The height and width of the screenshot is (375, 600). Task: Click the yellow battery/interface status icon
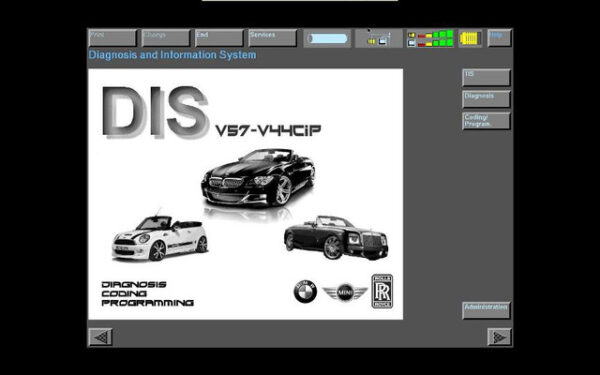tap(470, 38)
